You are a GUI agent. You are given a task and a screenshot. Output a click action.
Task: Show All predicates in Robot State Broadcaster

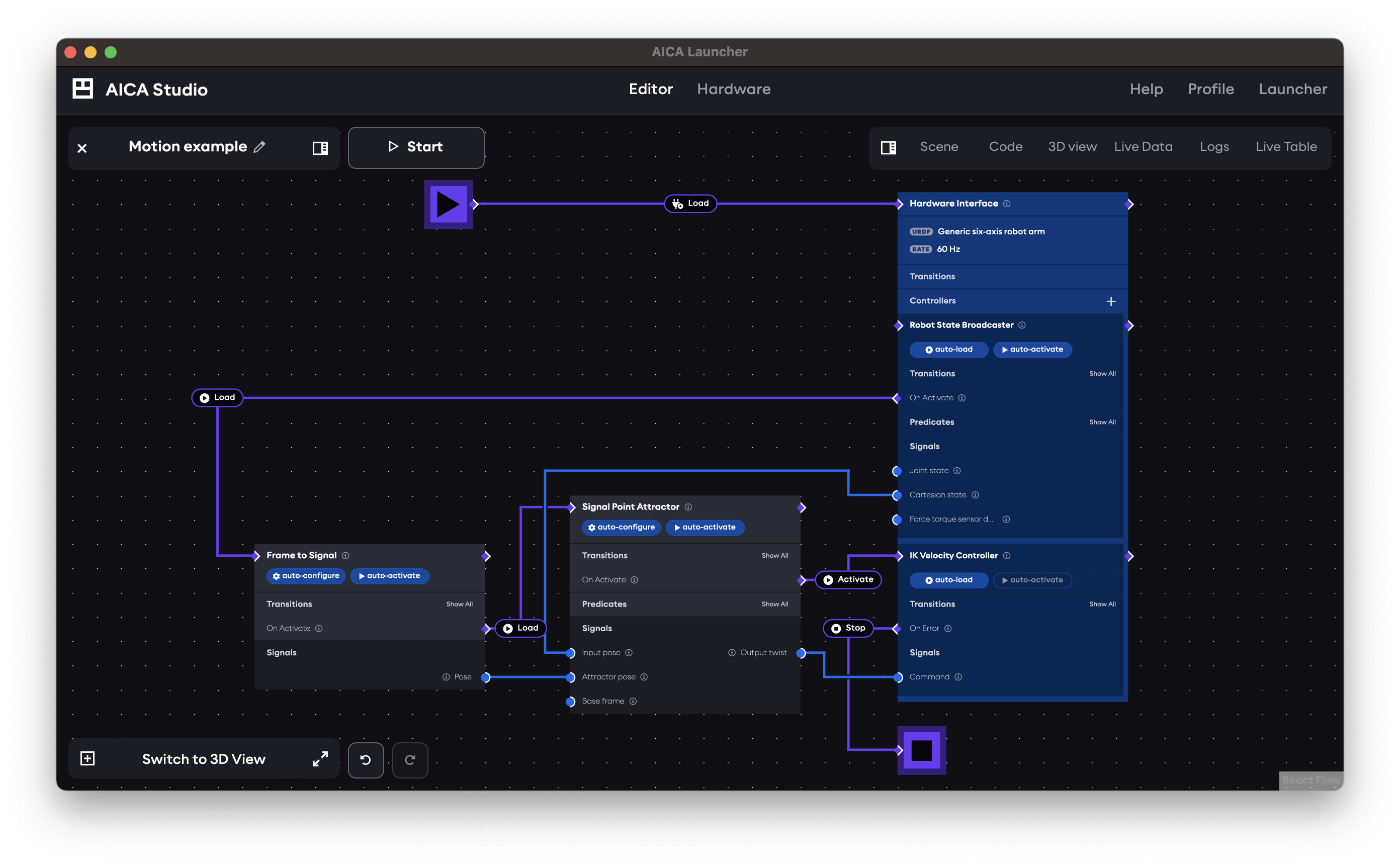click(1103, 421)
